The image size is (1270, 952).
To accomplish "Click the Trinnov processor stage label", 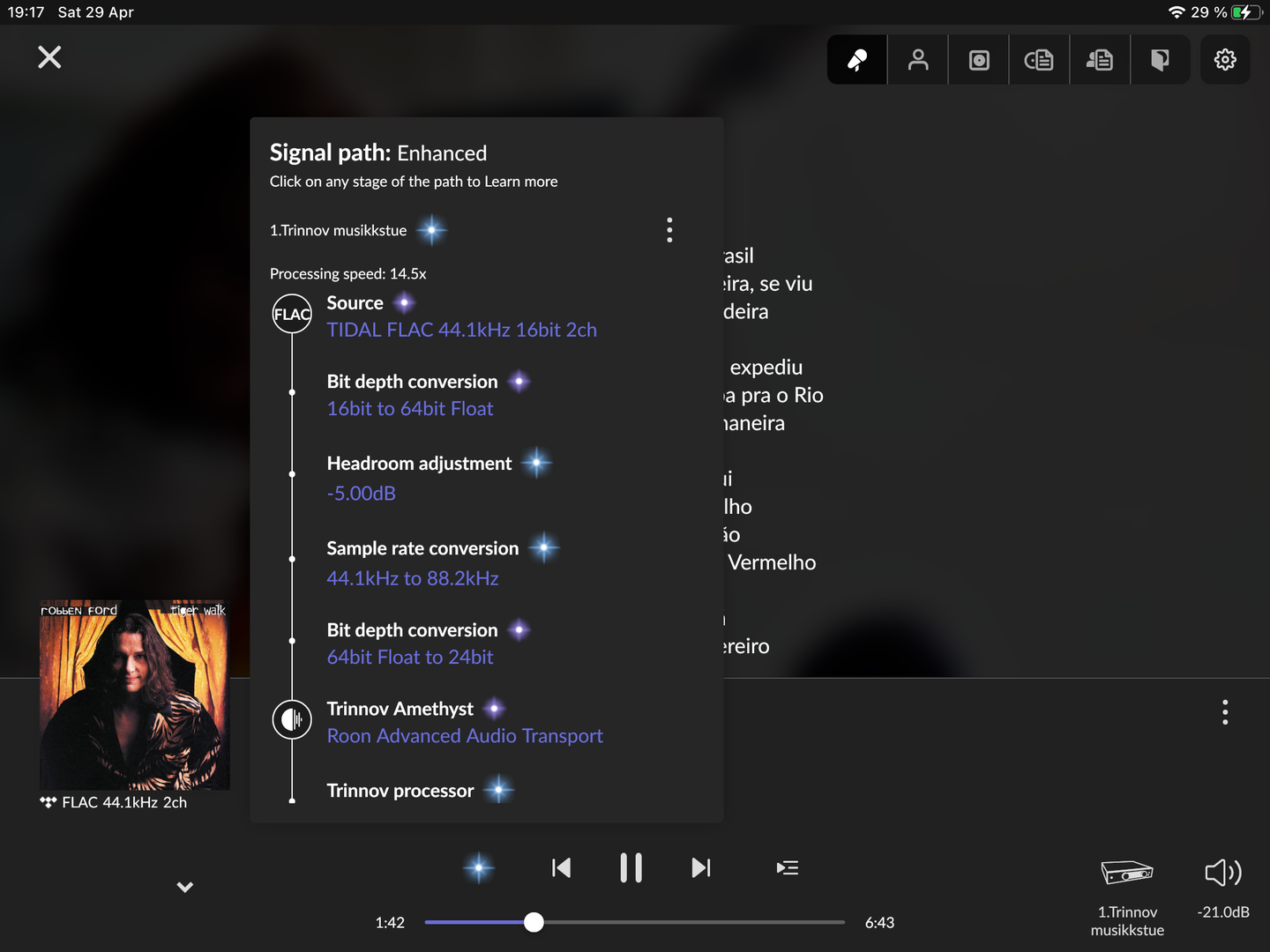I will point(400,791).
